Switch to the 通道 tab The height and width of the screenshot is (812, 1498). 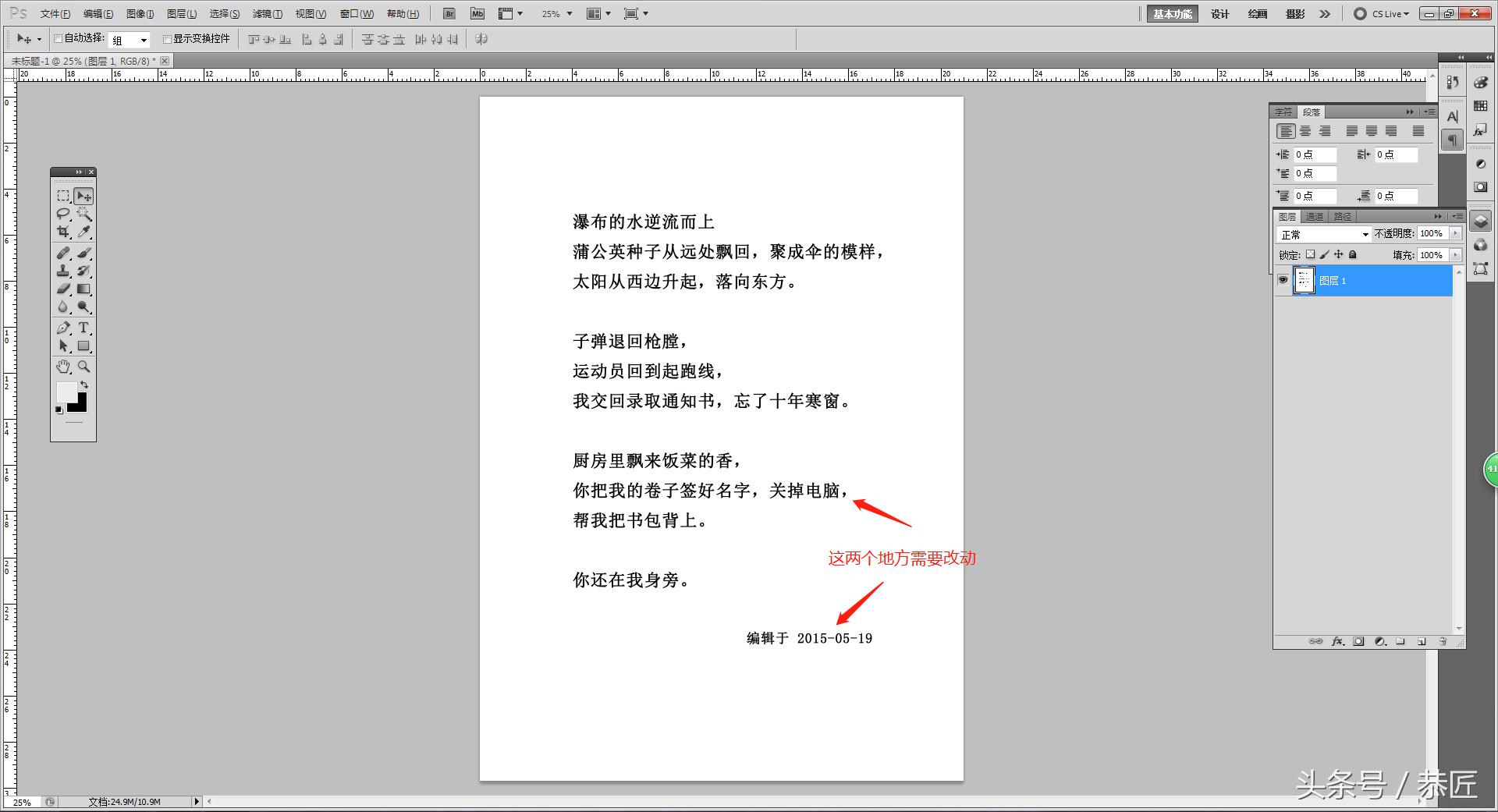(x=1315, y=217)
